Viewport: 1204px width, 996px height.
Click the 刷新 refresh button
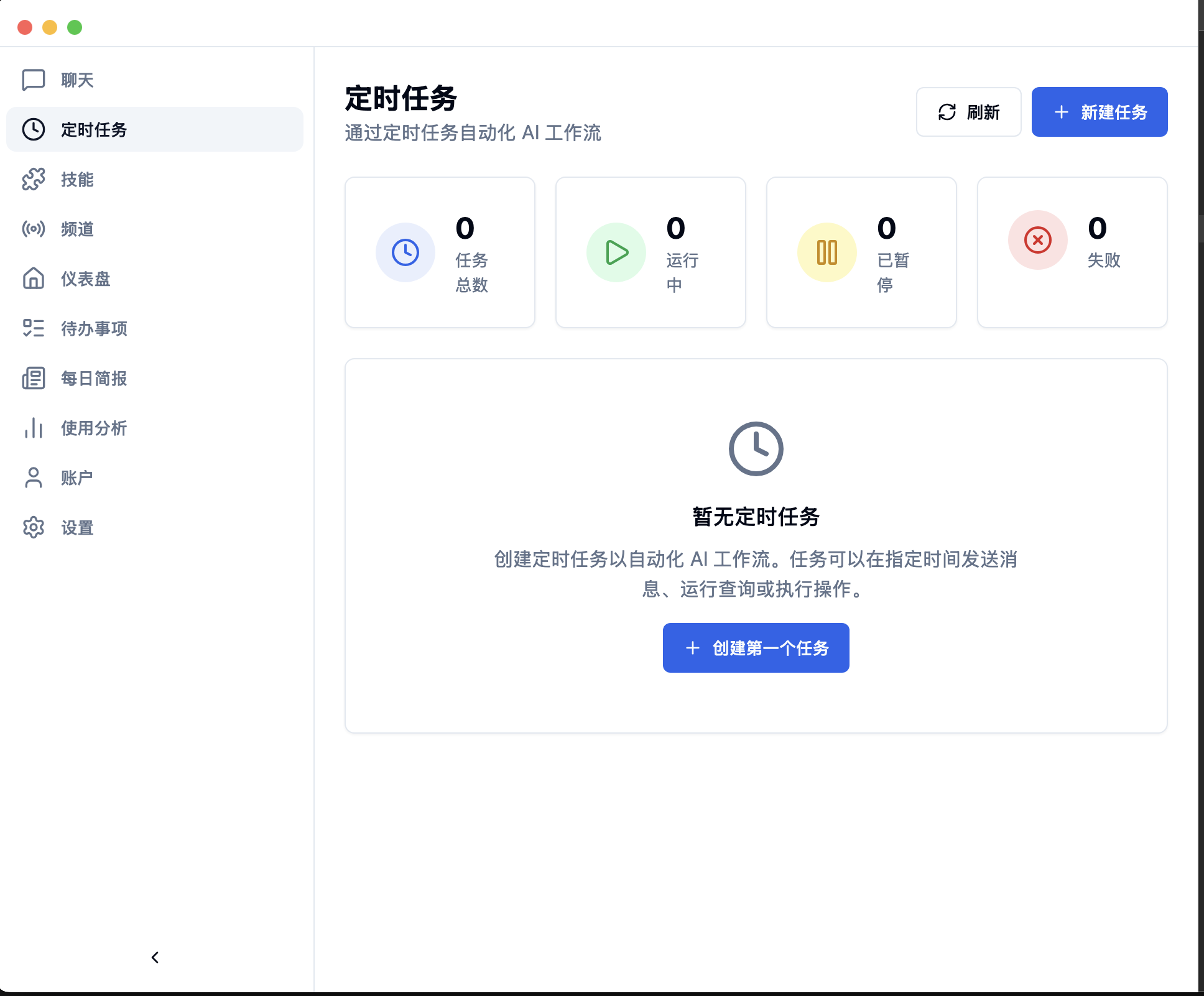[x=968, y=112]
